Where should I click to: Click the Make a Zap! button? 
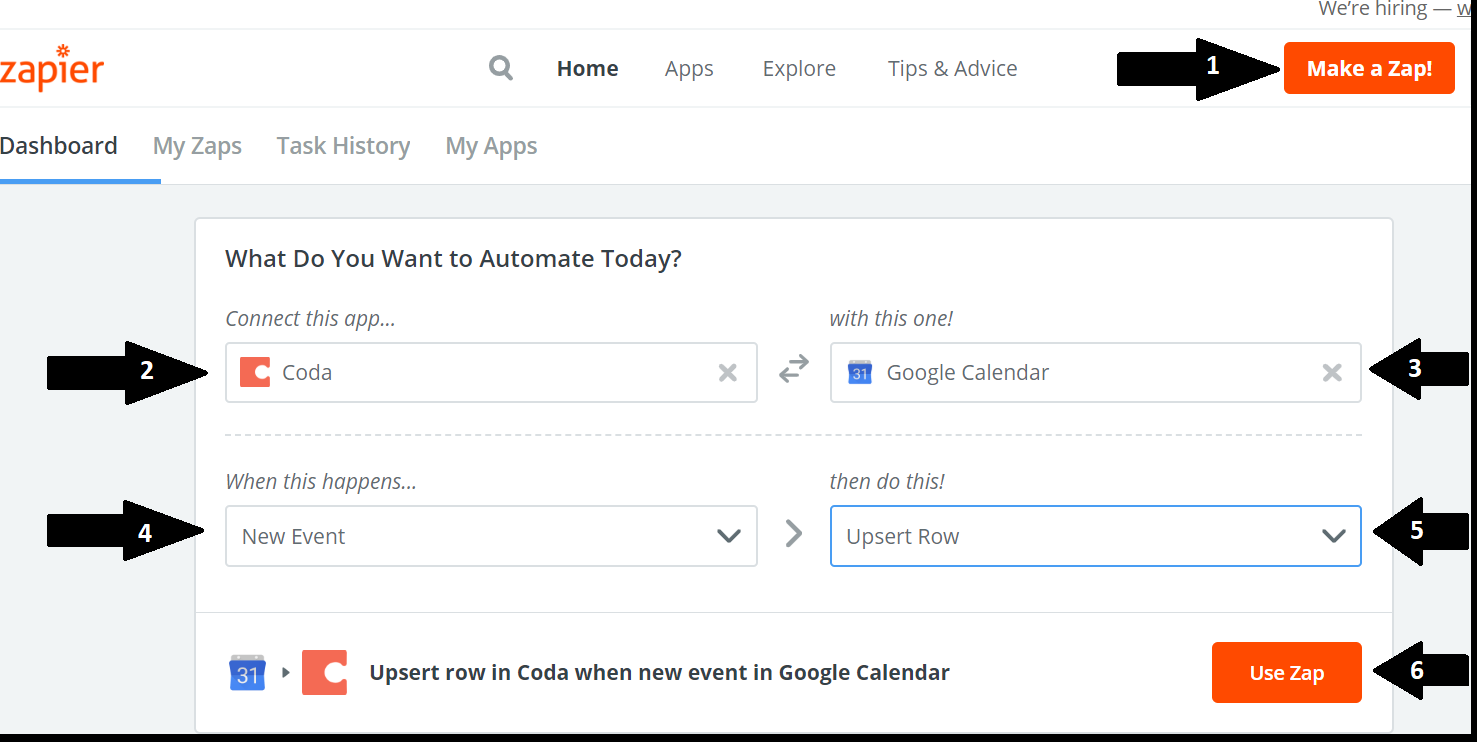coord(1368,67)
